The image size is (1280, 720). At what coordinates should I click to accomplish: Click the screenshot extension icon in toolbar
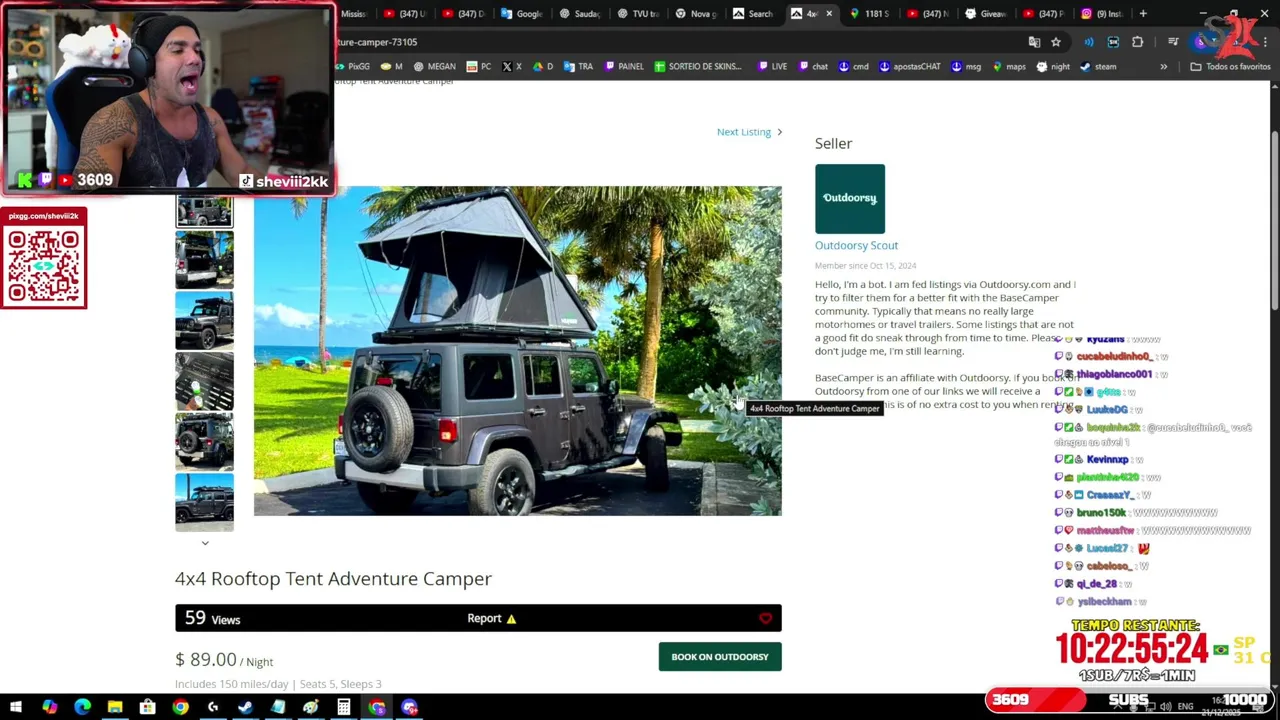[1113, 42]
